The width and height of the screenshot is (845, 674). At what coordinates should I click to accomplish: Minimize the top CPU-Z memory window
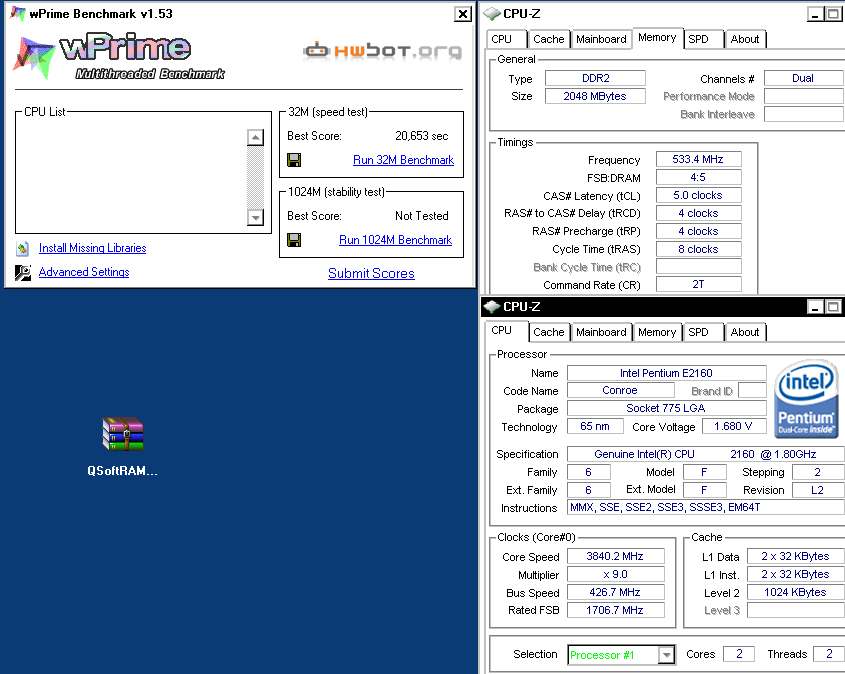point(815,14)
